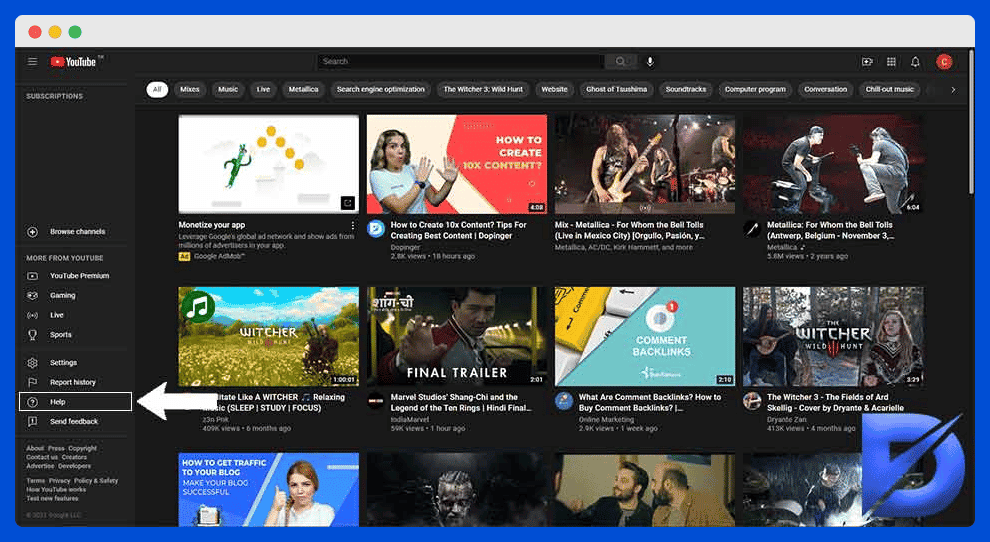Screen dimensions: 990x542
Task: Click the YouTube logo
Action: tap(73, 61)
